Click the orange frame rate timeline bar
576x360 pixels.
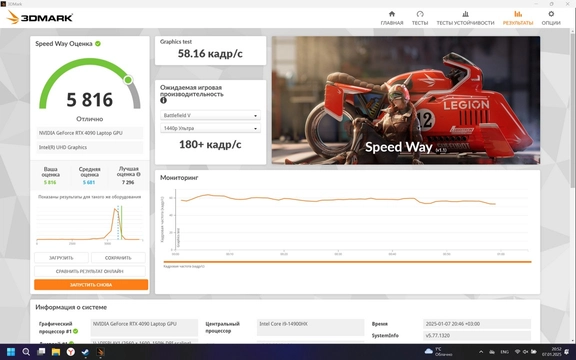(x=347, y=262)
